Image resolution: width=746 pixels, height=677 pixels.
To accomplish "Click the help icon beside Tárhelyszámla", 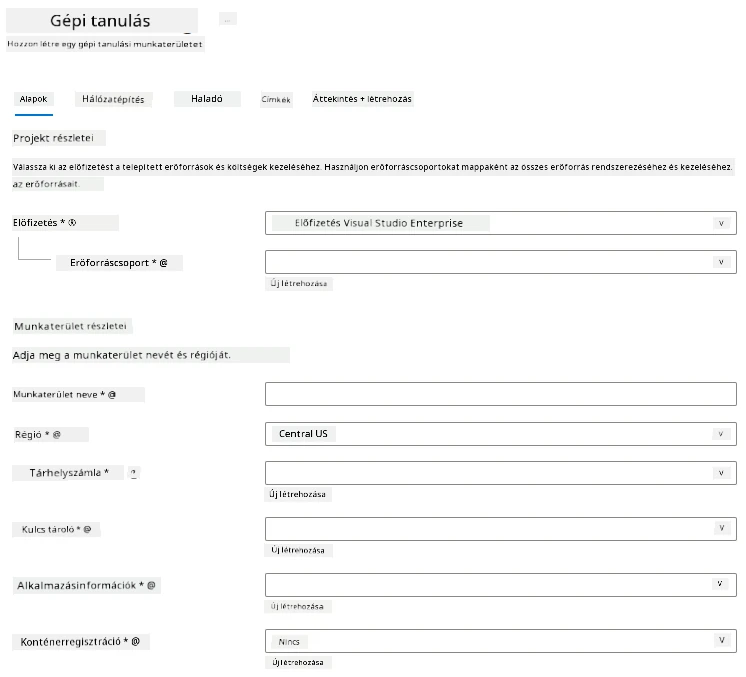I will coord(134,473).
